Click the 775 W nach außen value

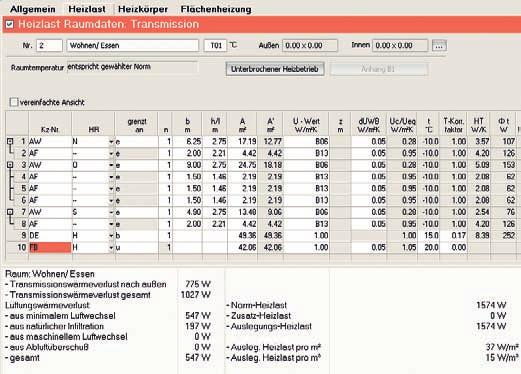198,284
